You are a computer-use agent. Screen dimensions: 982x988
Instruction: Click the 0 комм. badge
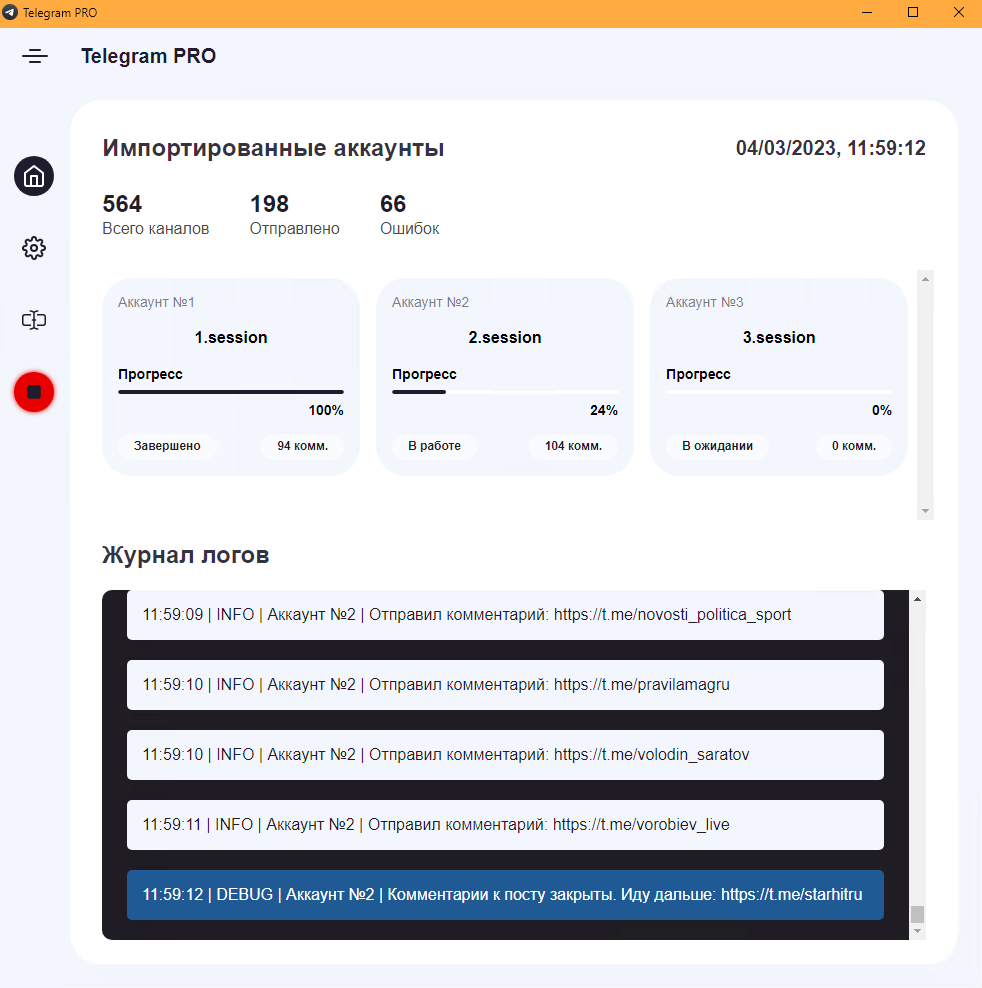click(x=854, y=445)
